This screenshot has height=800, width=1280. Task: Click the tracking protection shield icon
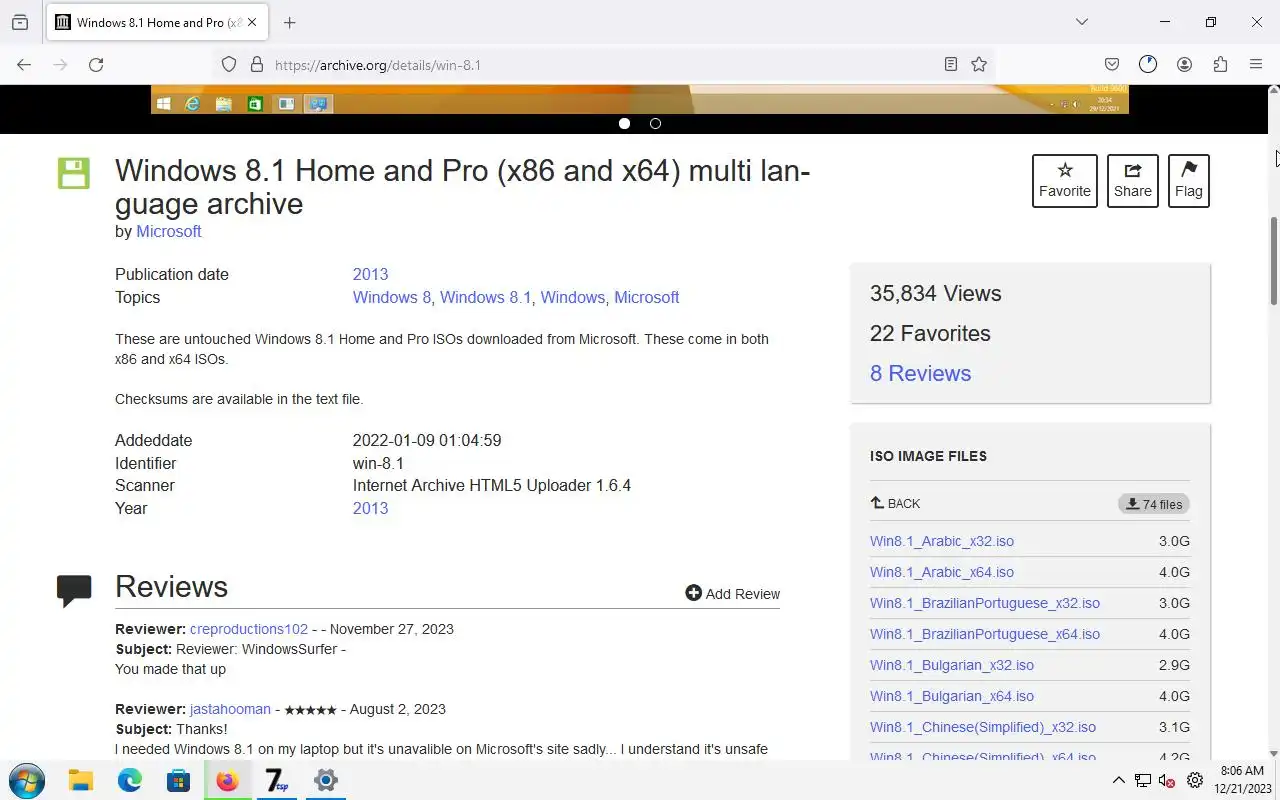point(229,65)
